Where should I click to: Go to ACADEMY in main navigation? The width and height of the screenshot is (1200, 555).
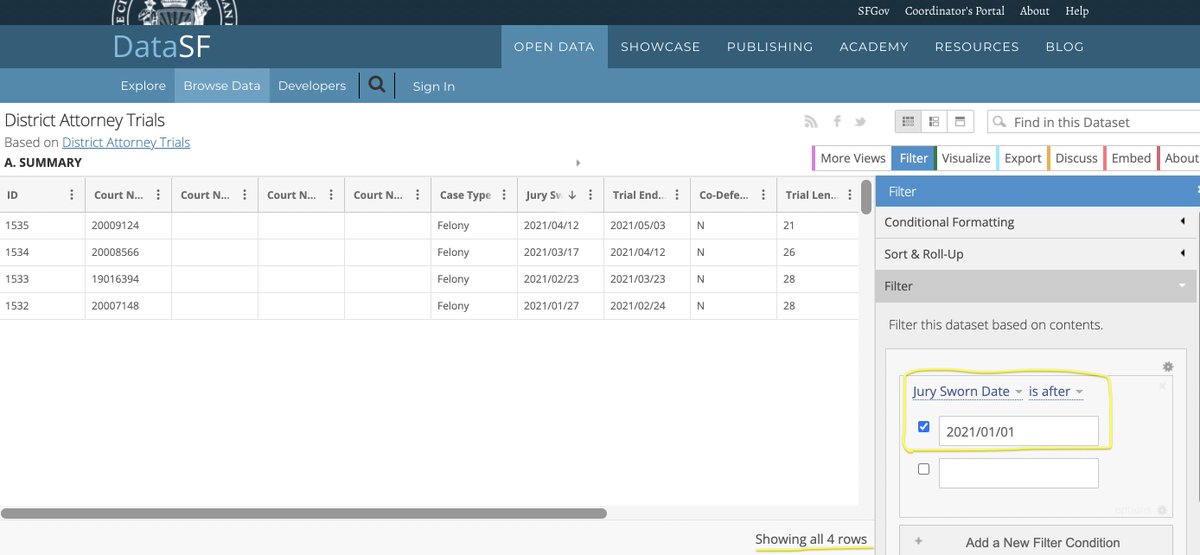[874, 47]
